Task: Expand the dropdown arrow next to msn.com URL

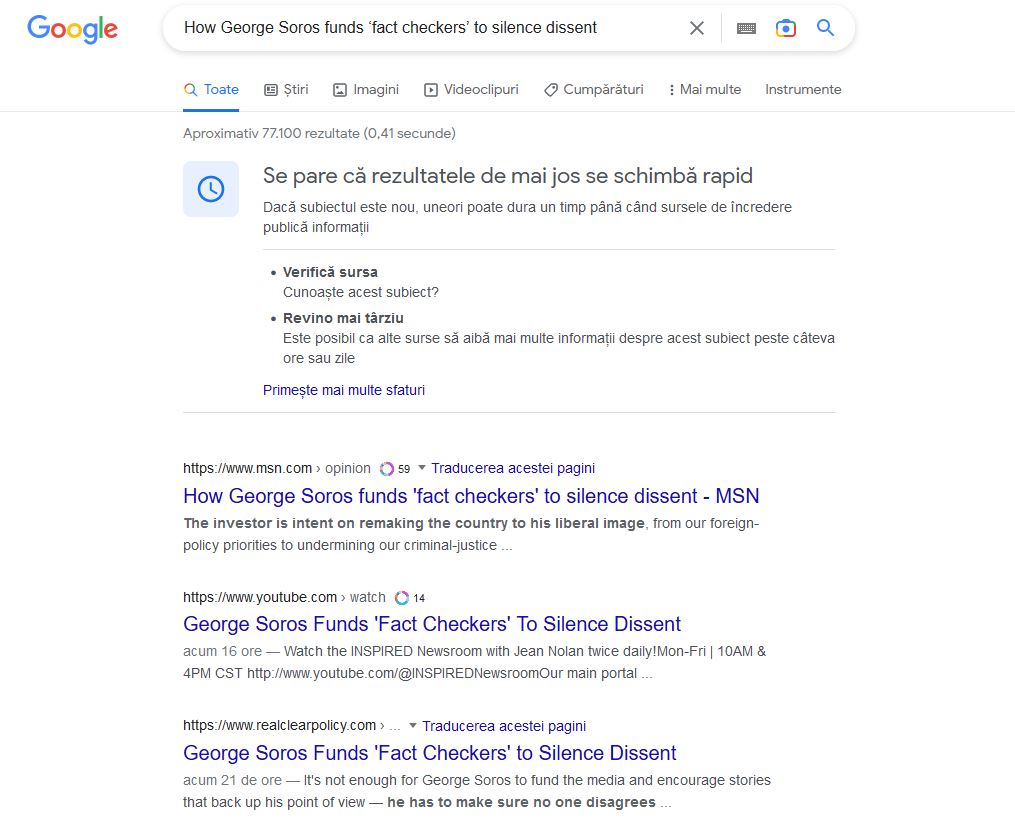Action: [x=421, y=468]
